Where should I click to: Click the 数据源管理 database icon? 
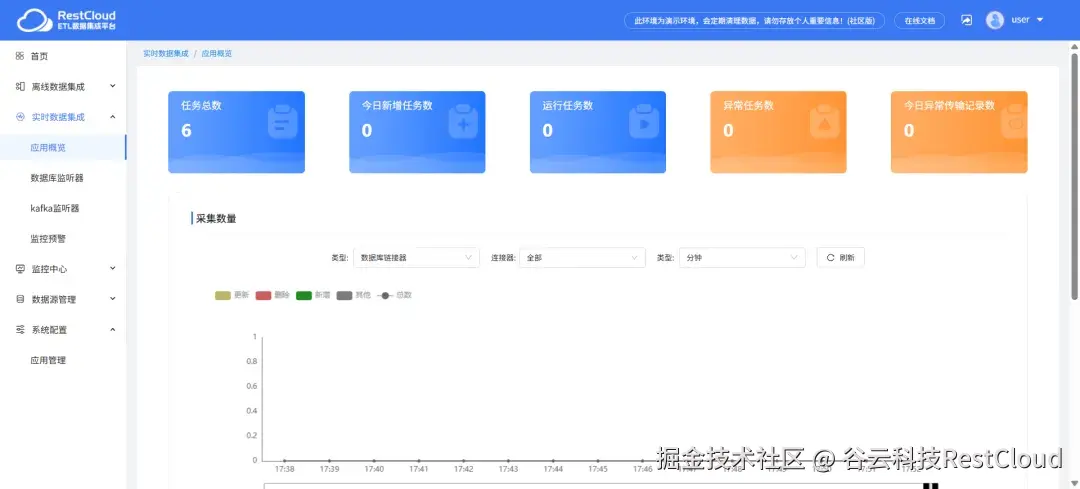point(20,300)
